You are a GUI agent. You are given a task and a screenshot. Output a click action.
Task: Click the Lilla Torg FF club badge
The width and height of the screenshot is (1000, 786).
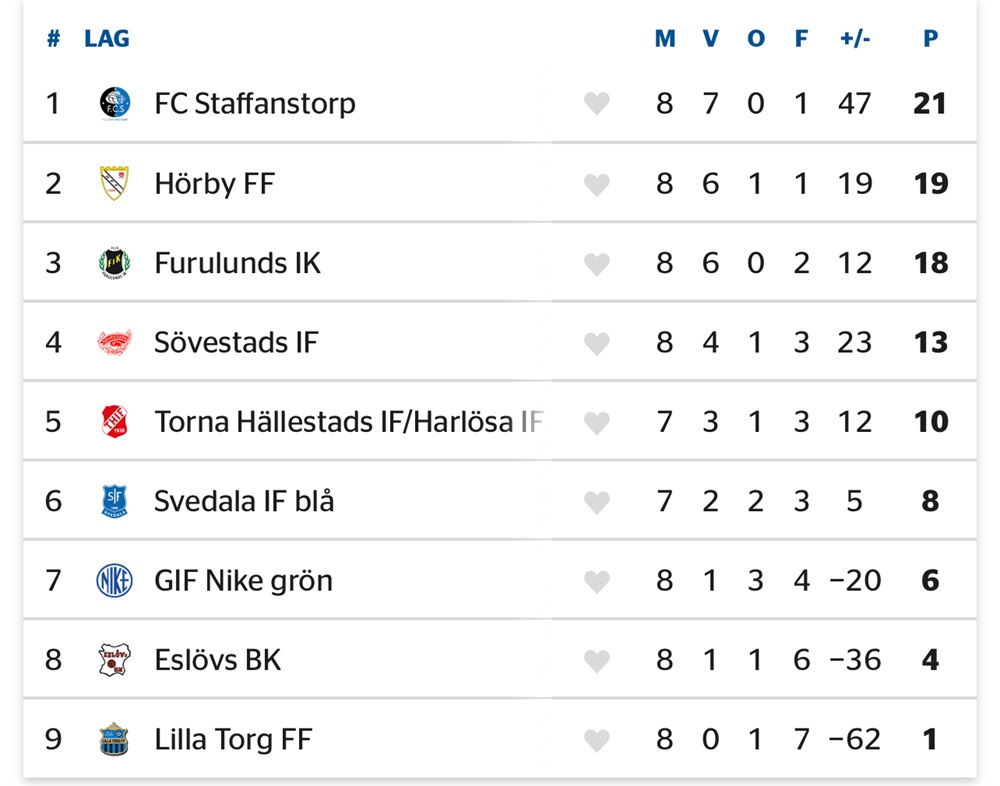click(115, 739)
